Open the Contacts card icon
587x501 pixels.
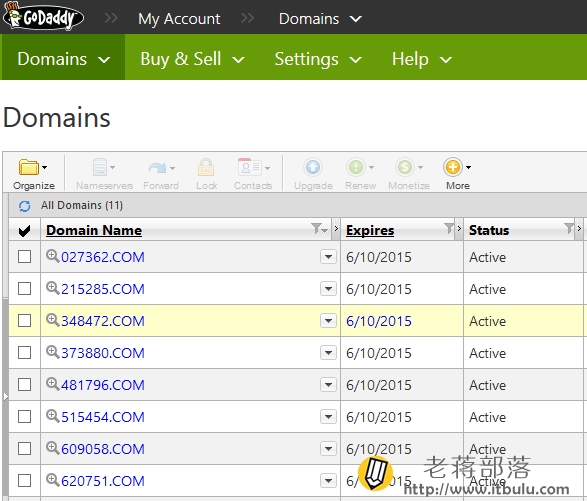tap(250, 167)
